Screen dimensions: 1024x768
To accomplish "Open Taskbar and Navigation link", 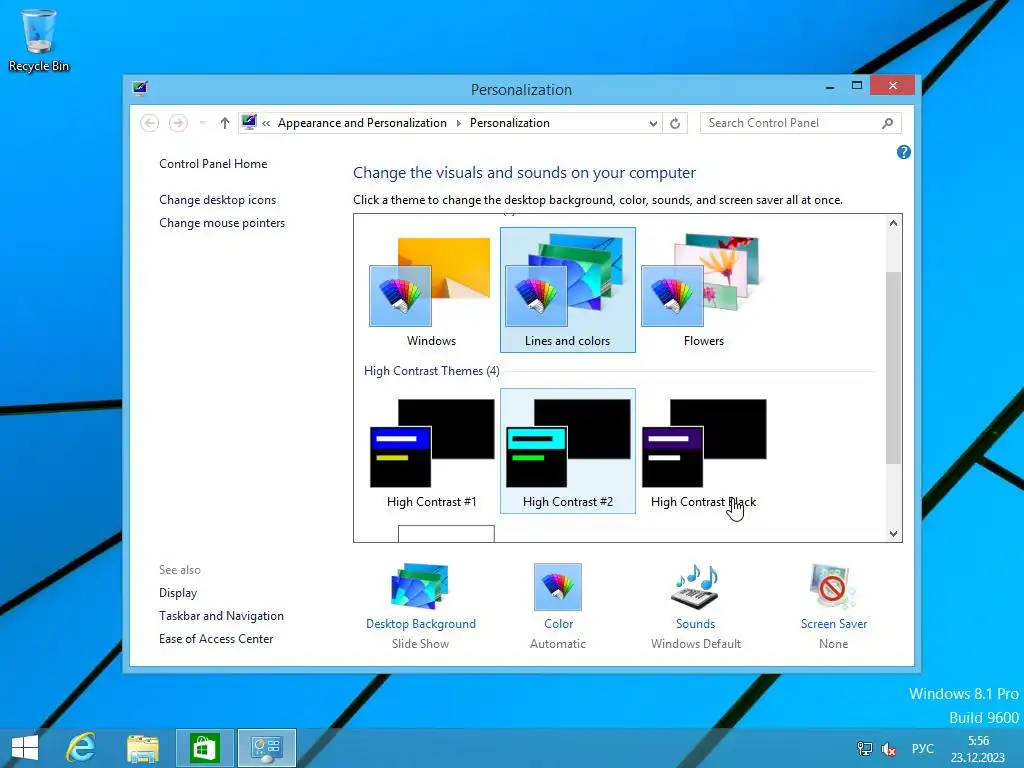I will pos(221,616).
